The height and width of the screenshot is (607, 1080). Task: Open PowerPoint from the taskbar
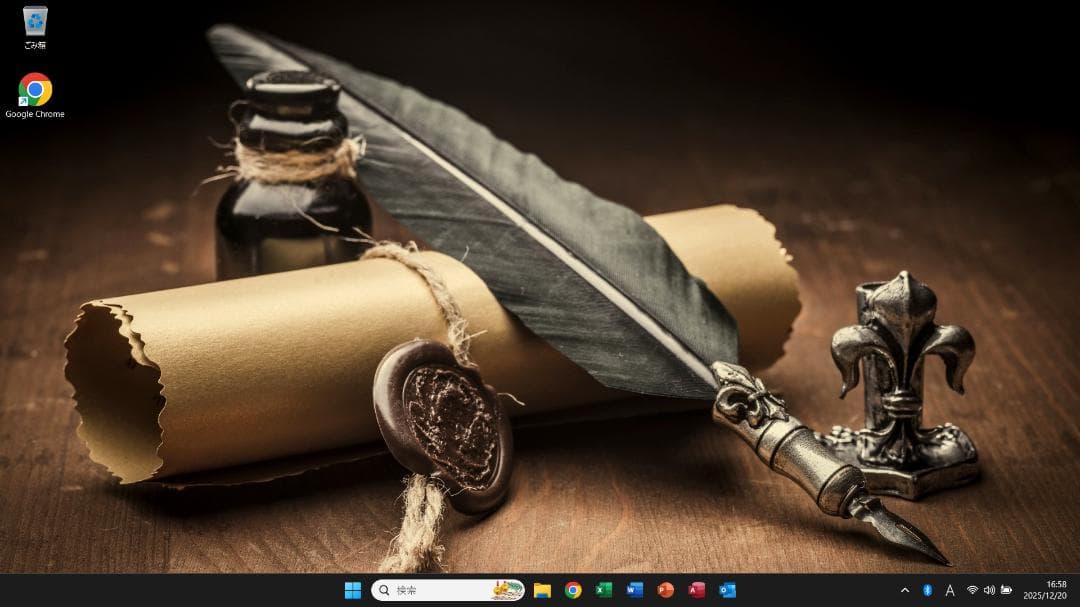tap(665, 590)
